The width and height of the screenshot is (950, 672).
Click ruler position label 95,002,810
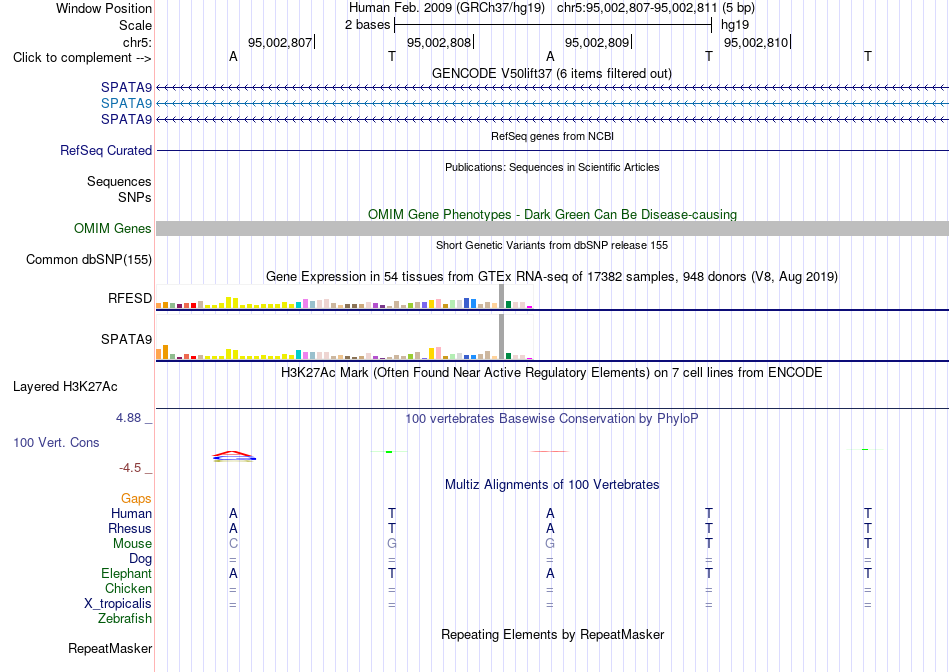coord(756,42)
